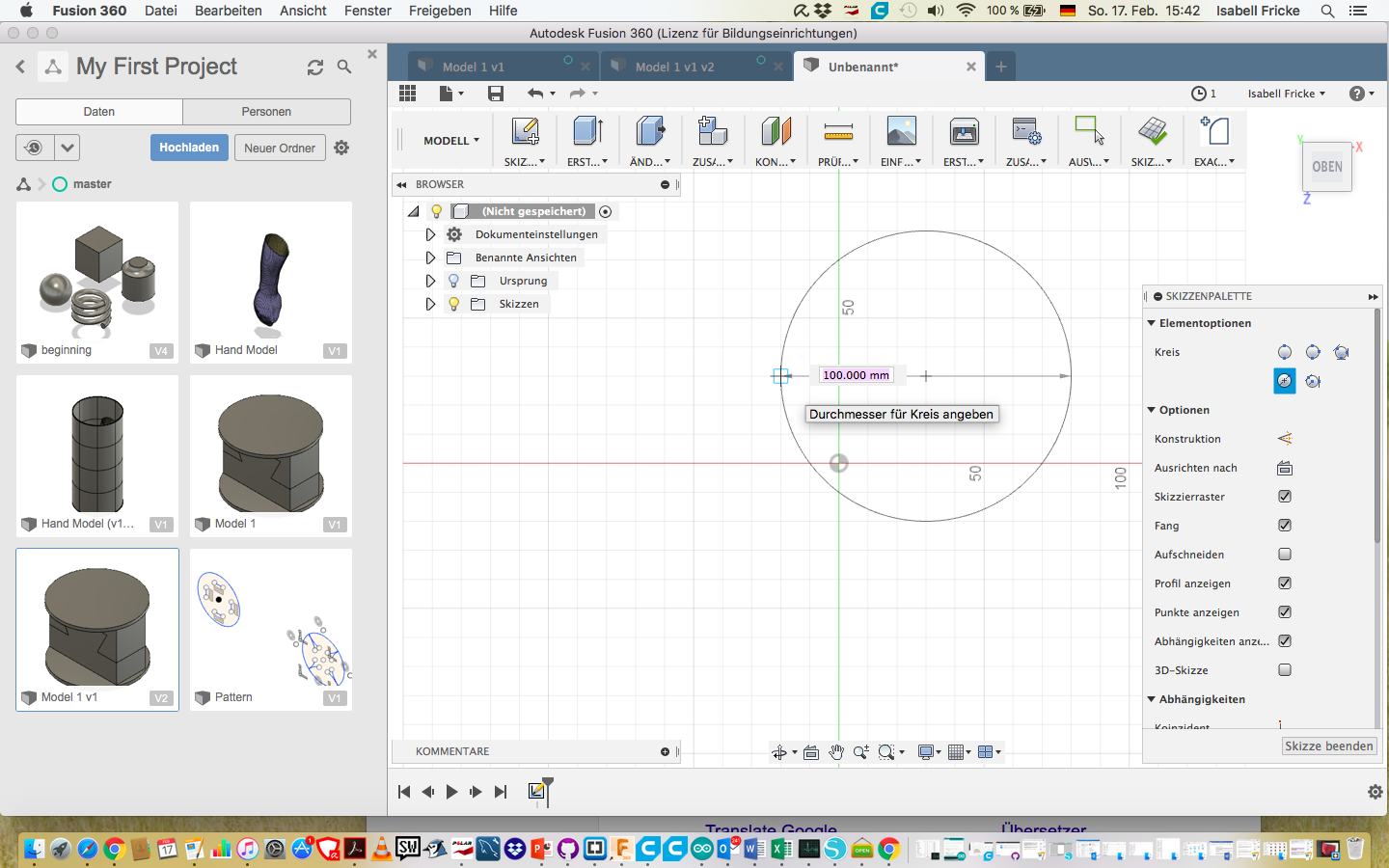Screen dimensions: 1389x868
Task: Expand the Dokumenteinstellungen tree node
Action: tap(430, 234)
